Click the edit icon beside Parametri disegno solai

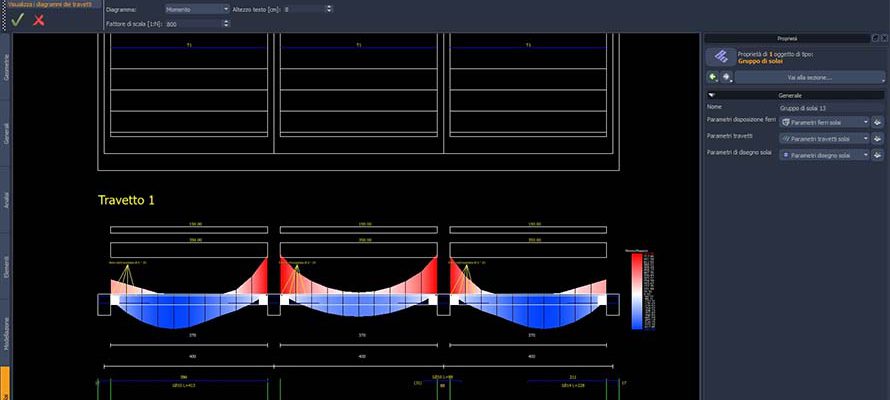(x=878, y=155)
